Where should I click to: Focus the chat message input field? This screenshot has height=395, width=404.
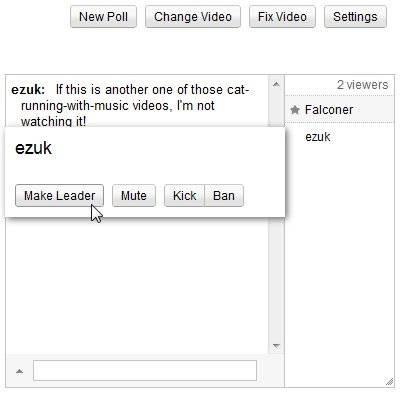click(145, 370)
